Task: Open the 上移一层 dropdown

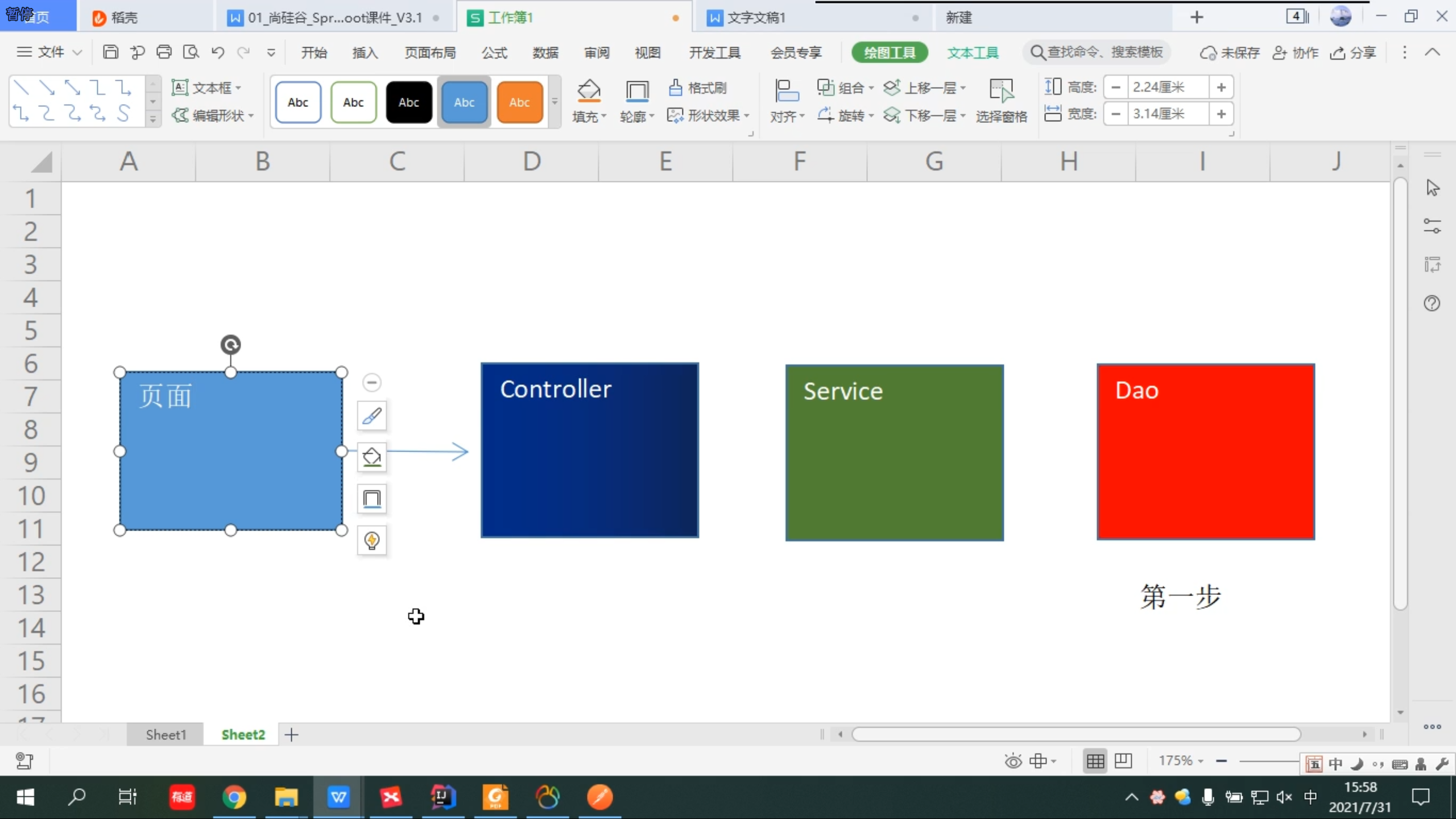Action: (x=925, y=88)
